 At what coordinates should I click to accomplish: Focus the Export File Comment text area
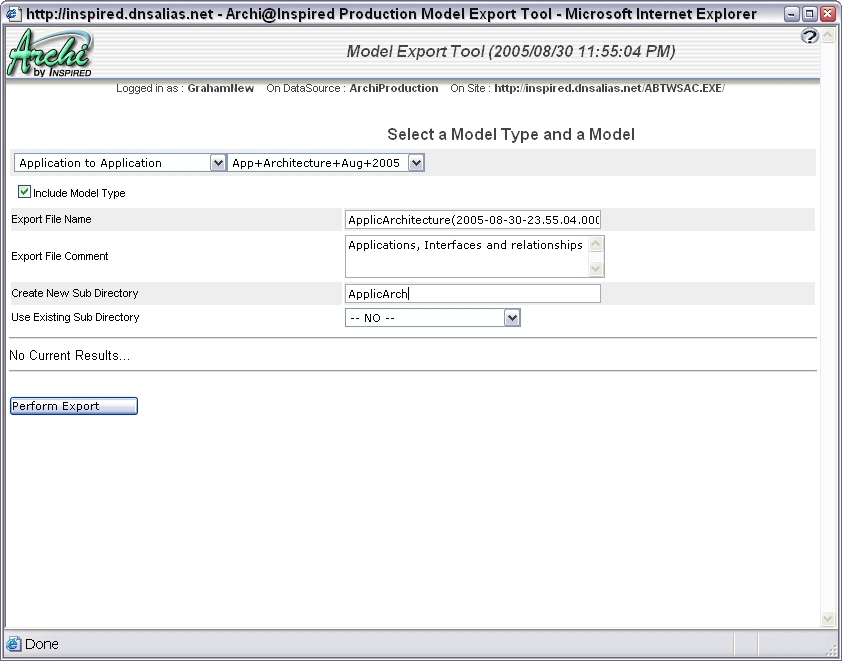click(465, 256)
